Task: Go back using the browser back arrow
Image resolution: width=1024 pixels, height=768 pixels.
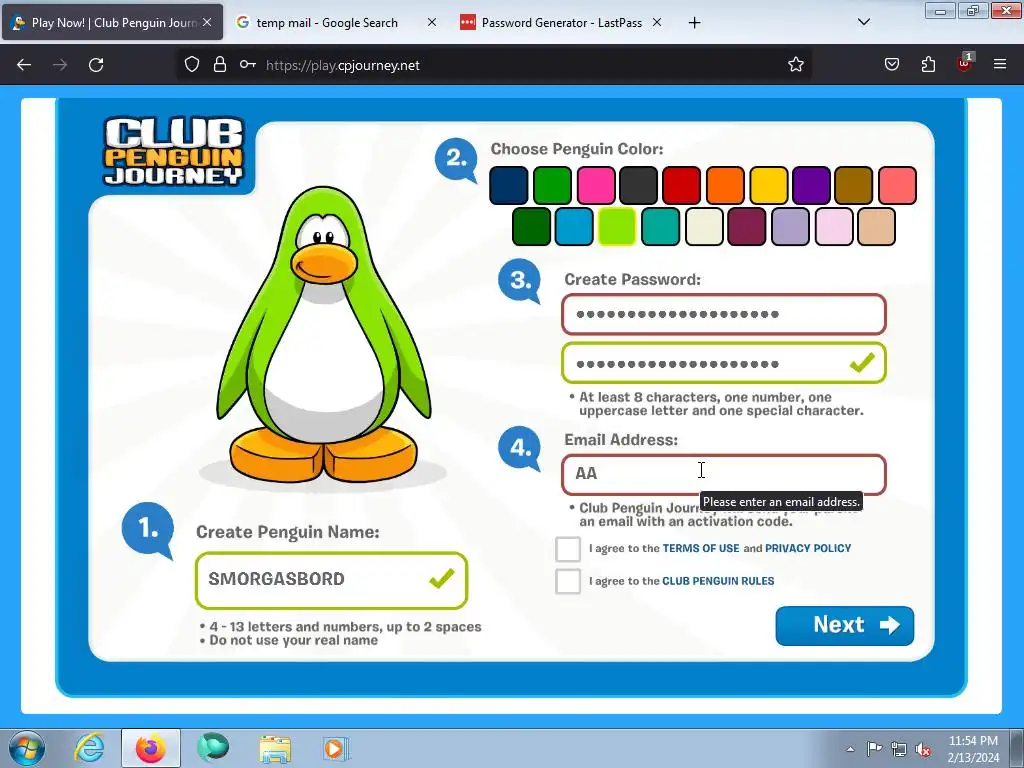Action: click(24, 65)
